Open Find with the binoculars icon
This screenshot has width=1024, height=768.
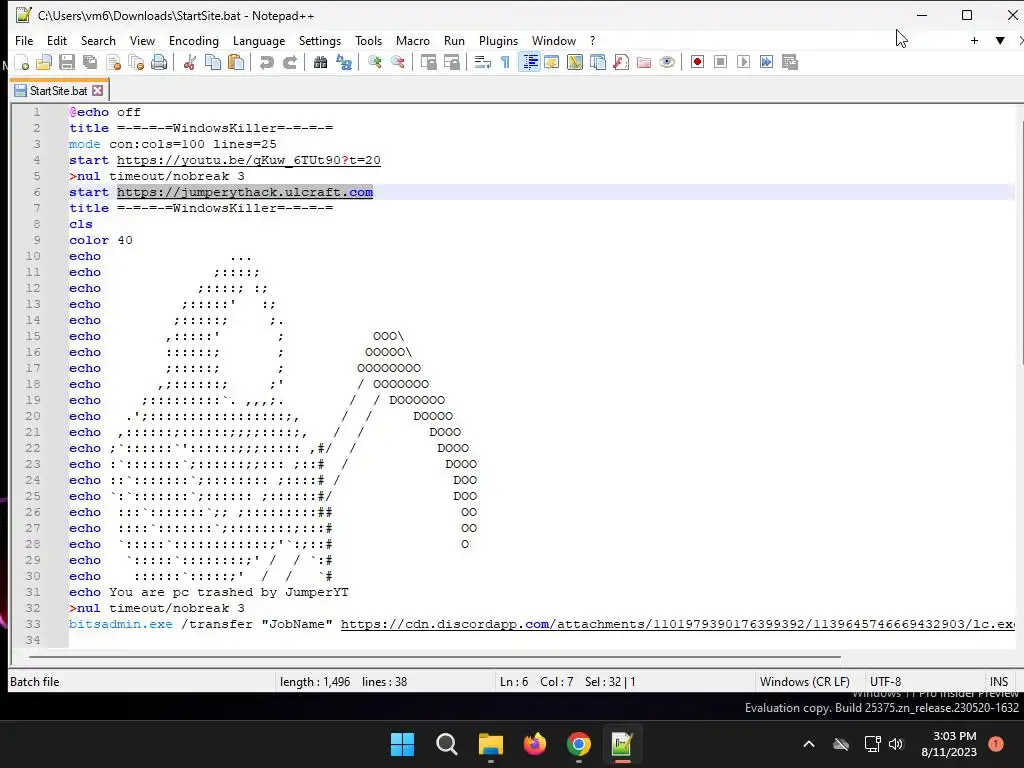(320, 63)
